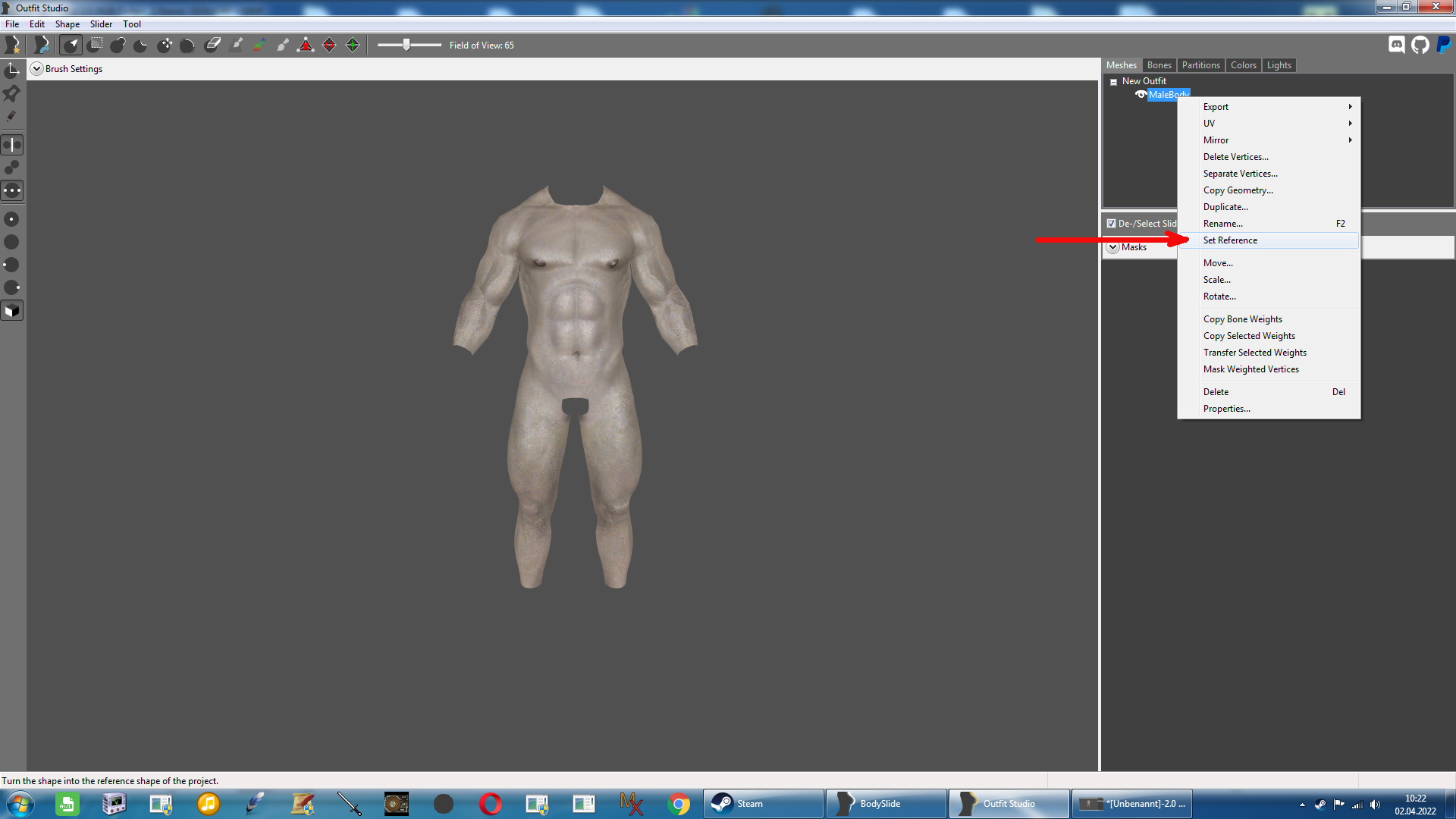This screenshot has width=1456, height=819.
Task: Choose Mask Weighted Vertices entry
Action: point(1269,369)
